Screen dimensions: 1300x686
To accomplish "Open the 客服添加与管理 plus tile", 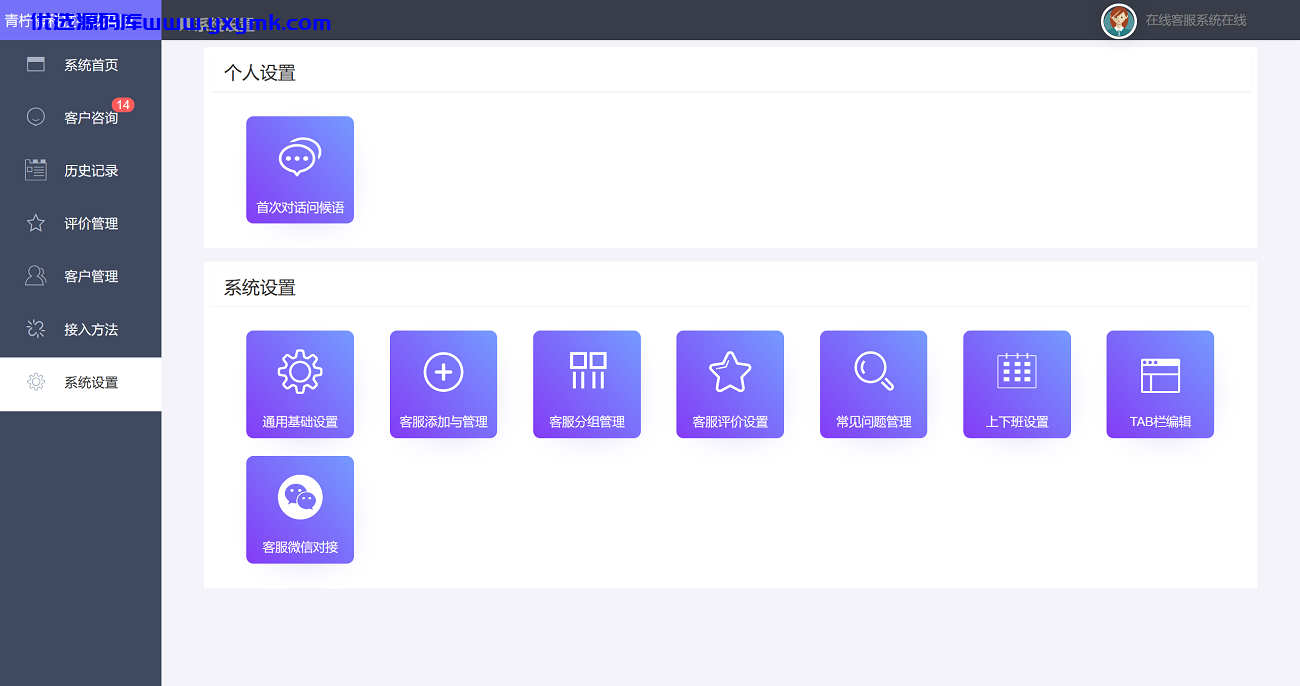I will pos(443,384).
